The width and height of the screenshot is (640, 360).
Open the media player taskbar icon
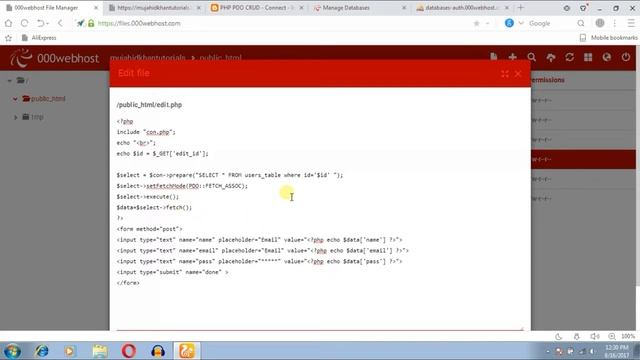click(69, 351)
